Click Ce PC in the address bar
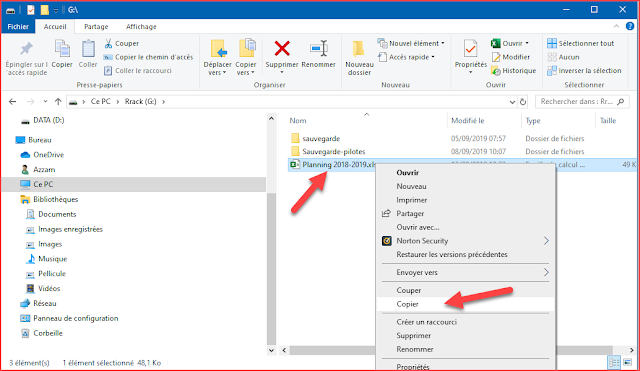This screenshot has height=371, width=640. click(100, 102)
